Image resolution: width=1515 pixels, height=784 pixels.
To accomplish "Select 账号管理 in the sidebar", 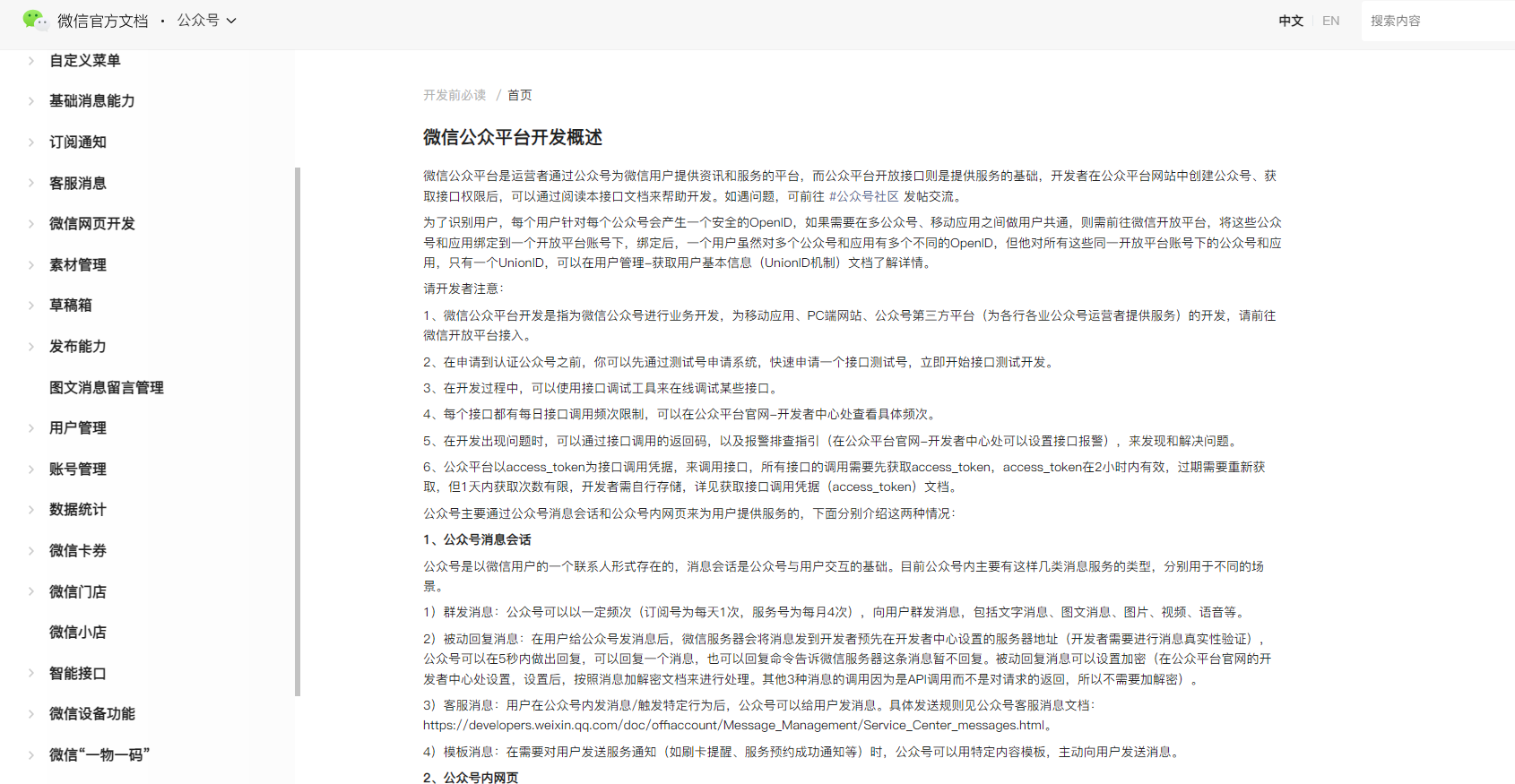I will point(77,470).
